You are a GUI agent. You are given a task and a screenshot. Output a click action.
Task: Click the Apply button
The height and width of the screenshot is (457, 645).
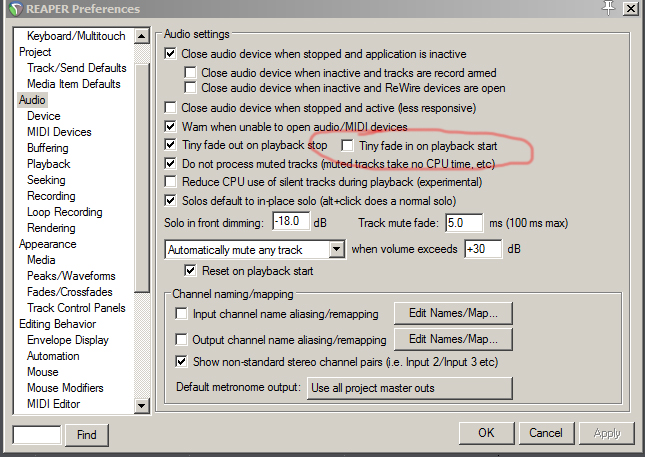click(x=607, y=433)
